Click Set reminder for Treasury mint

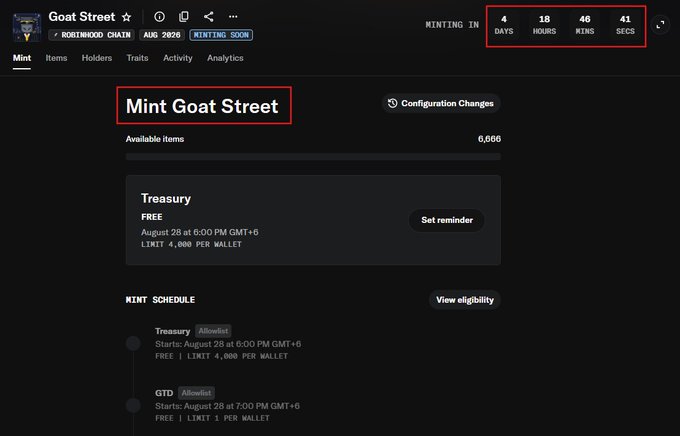tap(447, 220)
